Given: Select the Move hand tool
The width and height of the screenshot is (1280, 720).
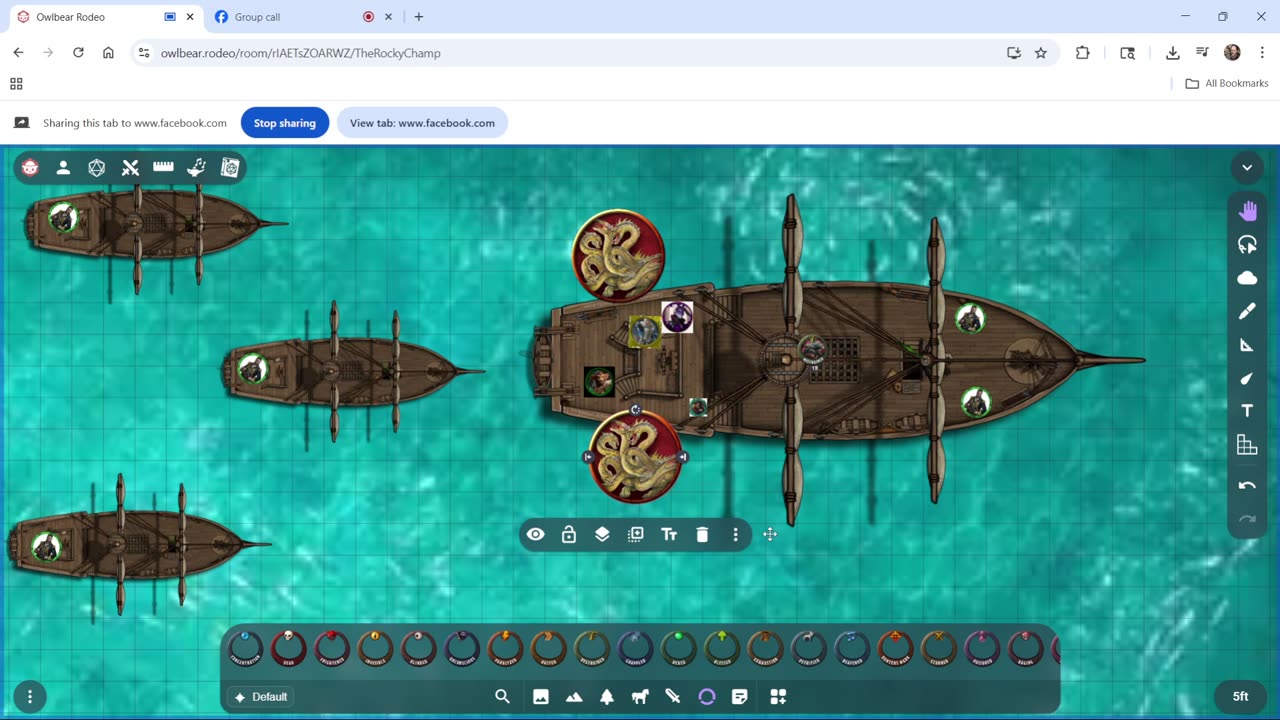Looking at the screenshot, I should pos(1247,211).
